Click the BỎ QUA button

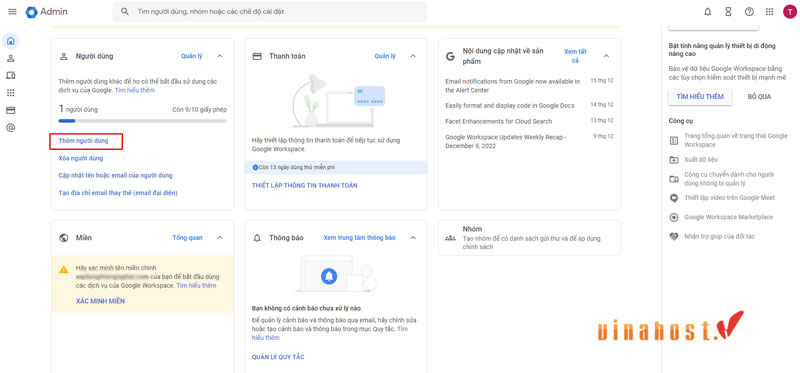coord(760,96)
